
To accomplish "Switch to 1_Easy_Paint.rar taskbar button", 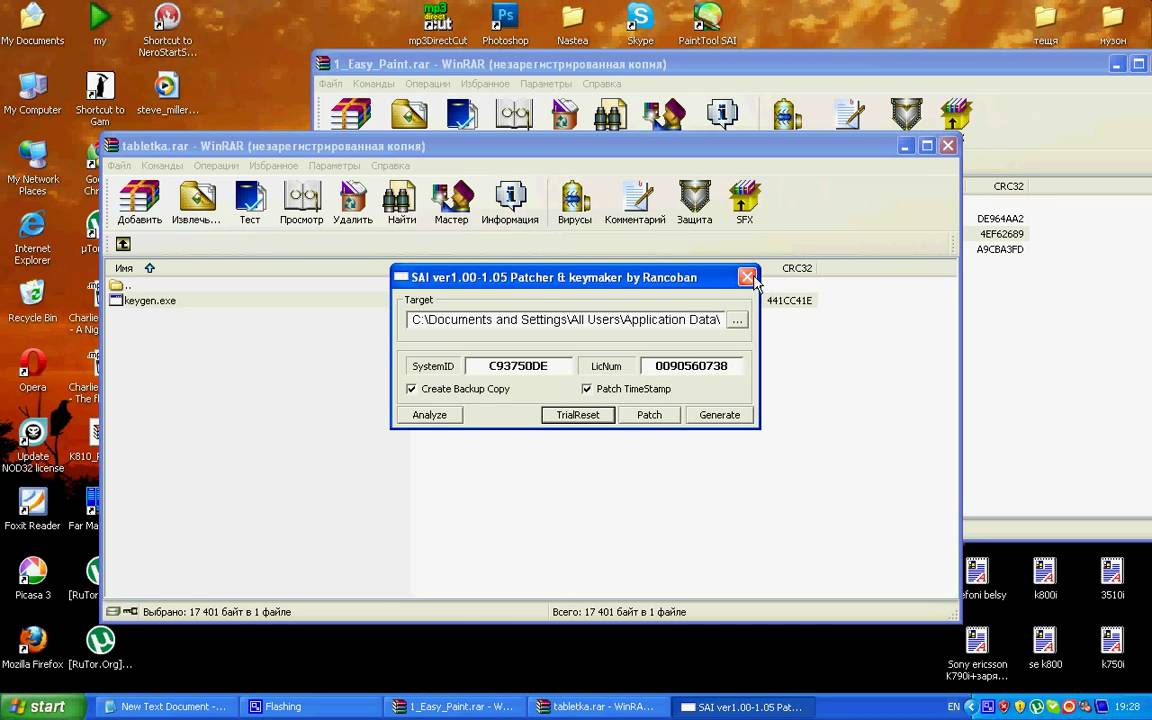I will tap(455, 707).
